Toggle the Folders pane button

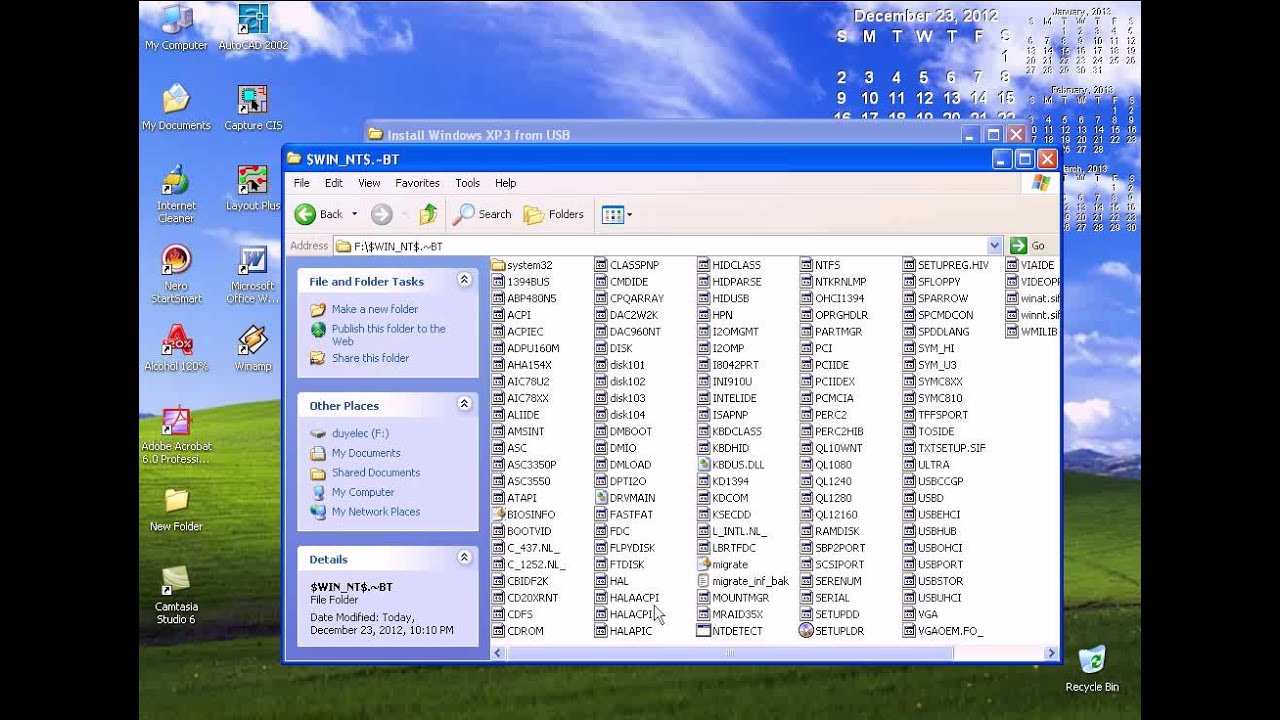click(554, 214)
